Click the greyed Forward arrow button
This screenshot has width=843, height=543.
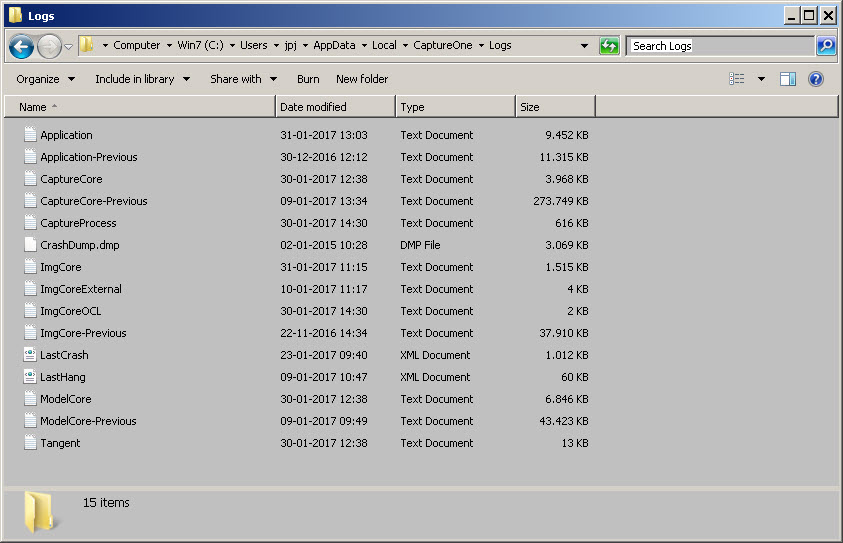click(49, 46)
